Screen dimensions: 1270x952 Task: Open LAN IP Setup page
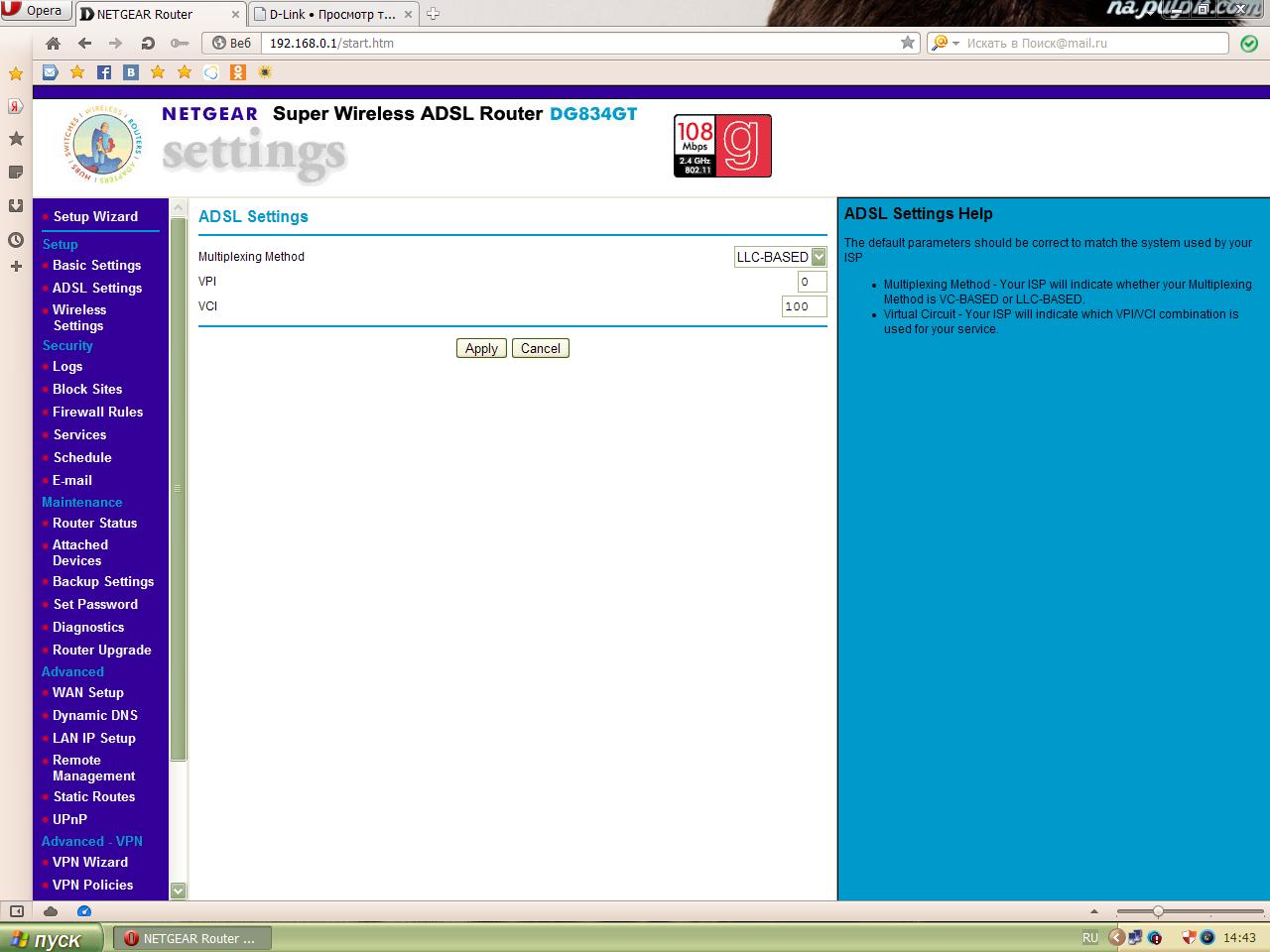94,738
